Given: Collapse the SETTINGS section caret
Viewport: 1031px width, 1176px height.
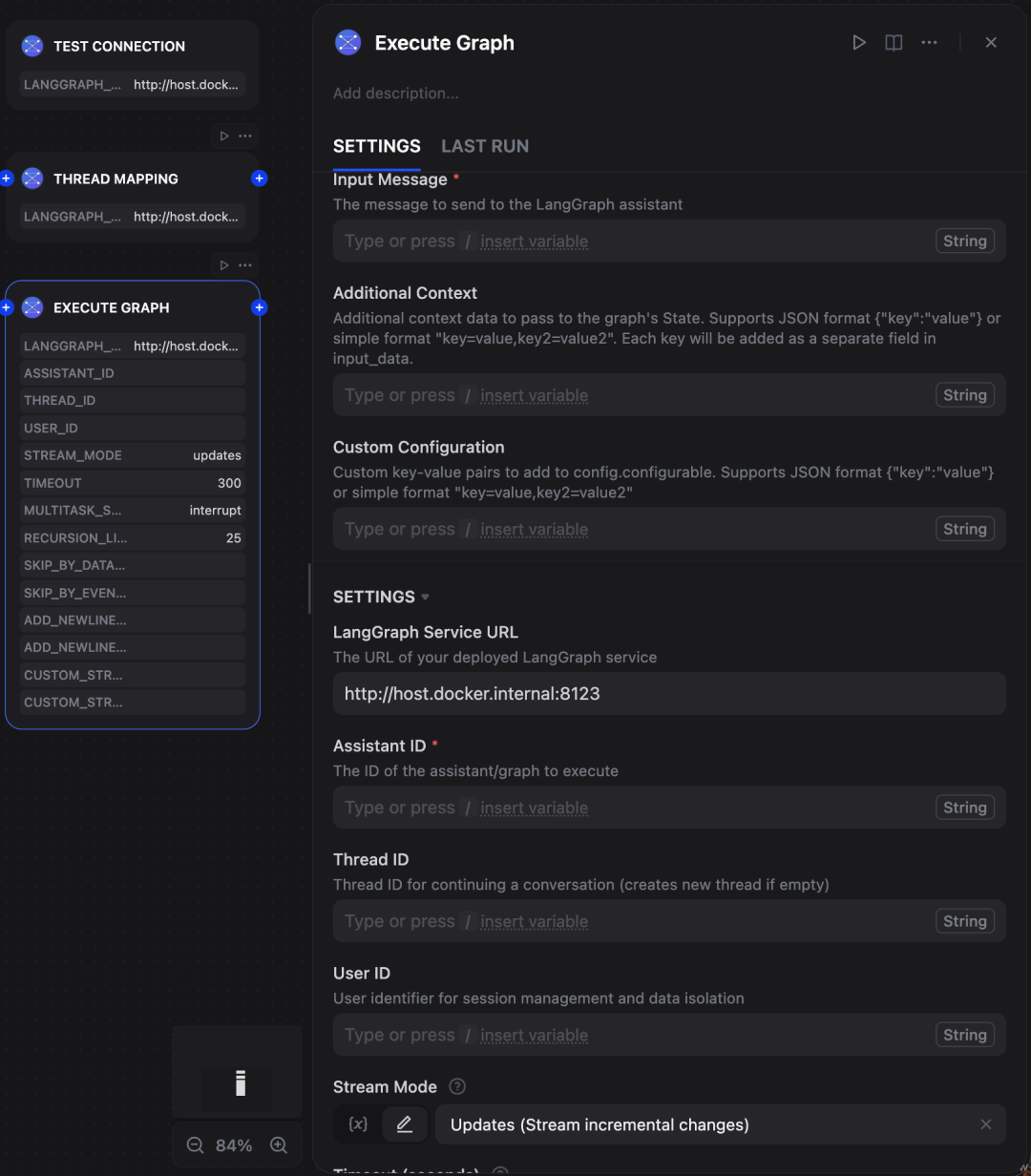Looking at the screenshot, I should 425,598.
